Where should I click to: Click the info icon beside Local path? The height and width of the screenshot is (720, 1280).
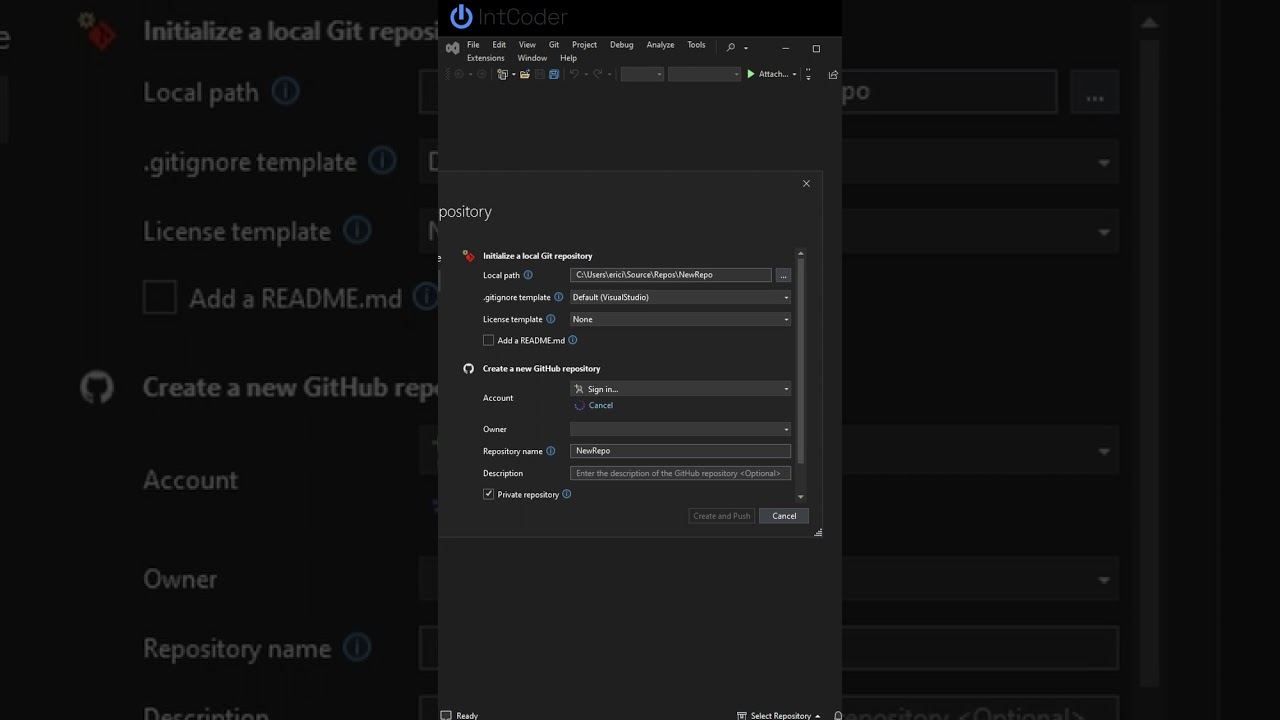[528, 275]
